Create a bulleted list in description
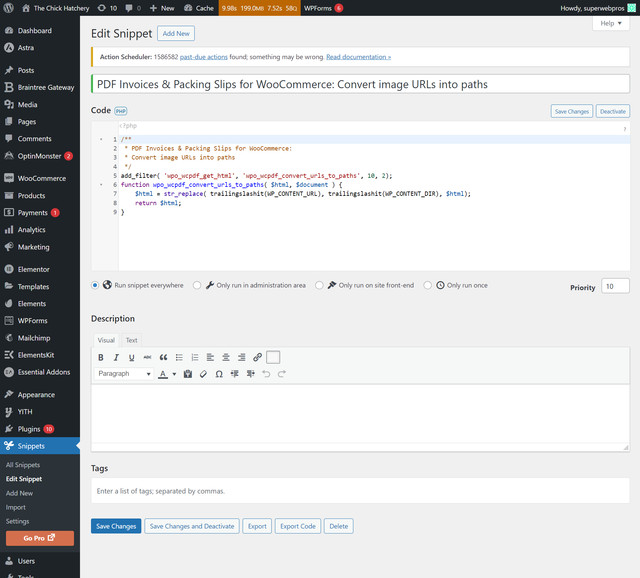This screenshot has width=640, height=578. [179, 358]
